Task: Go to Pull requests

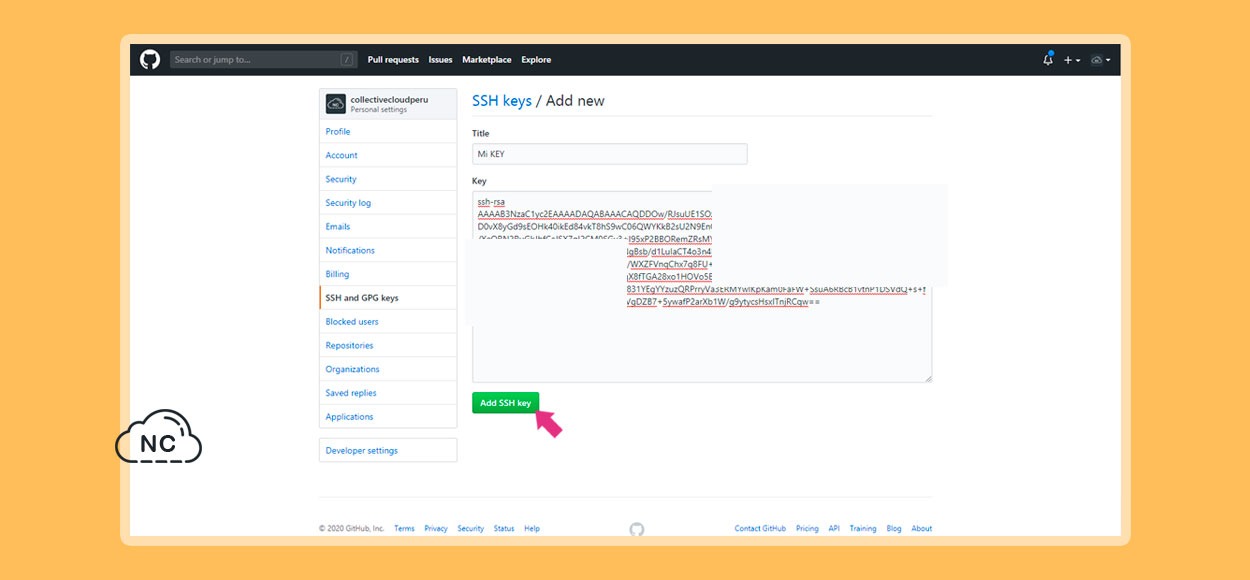Action: click(x=393, y=60)
